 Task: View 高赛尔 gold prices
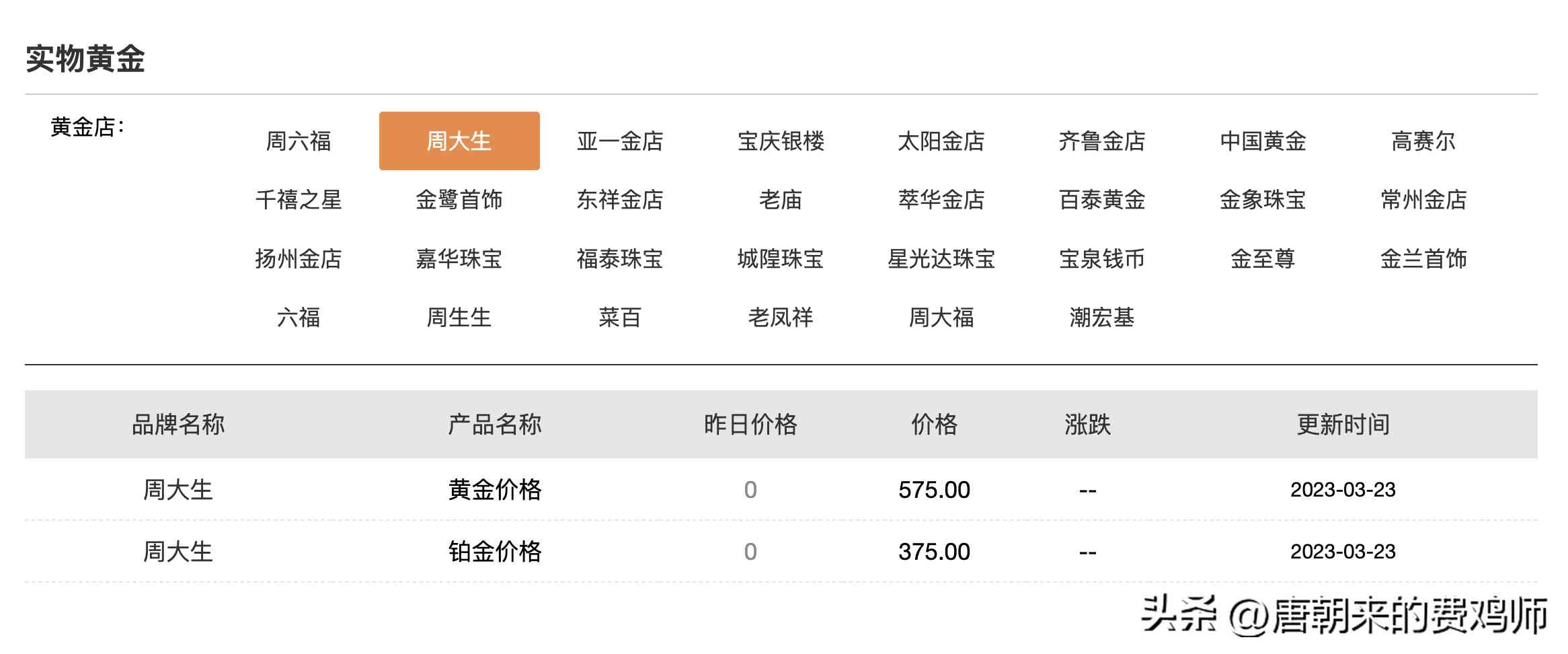tap(1423, 141)
